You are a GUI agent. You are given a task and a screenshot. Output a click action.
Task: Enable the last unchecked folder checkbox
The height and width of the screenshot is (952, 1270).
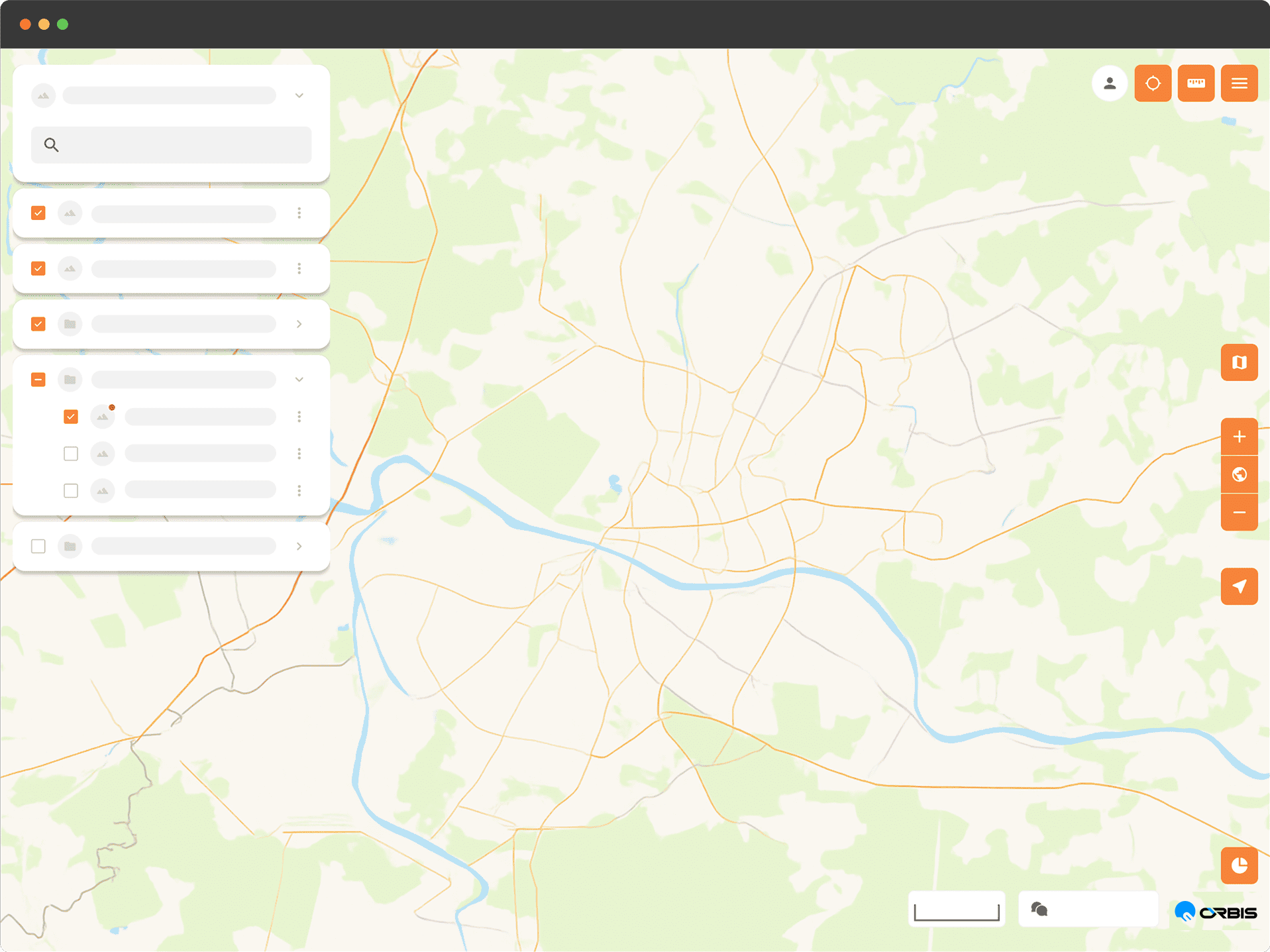click(x=38, y=546)
